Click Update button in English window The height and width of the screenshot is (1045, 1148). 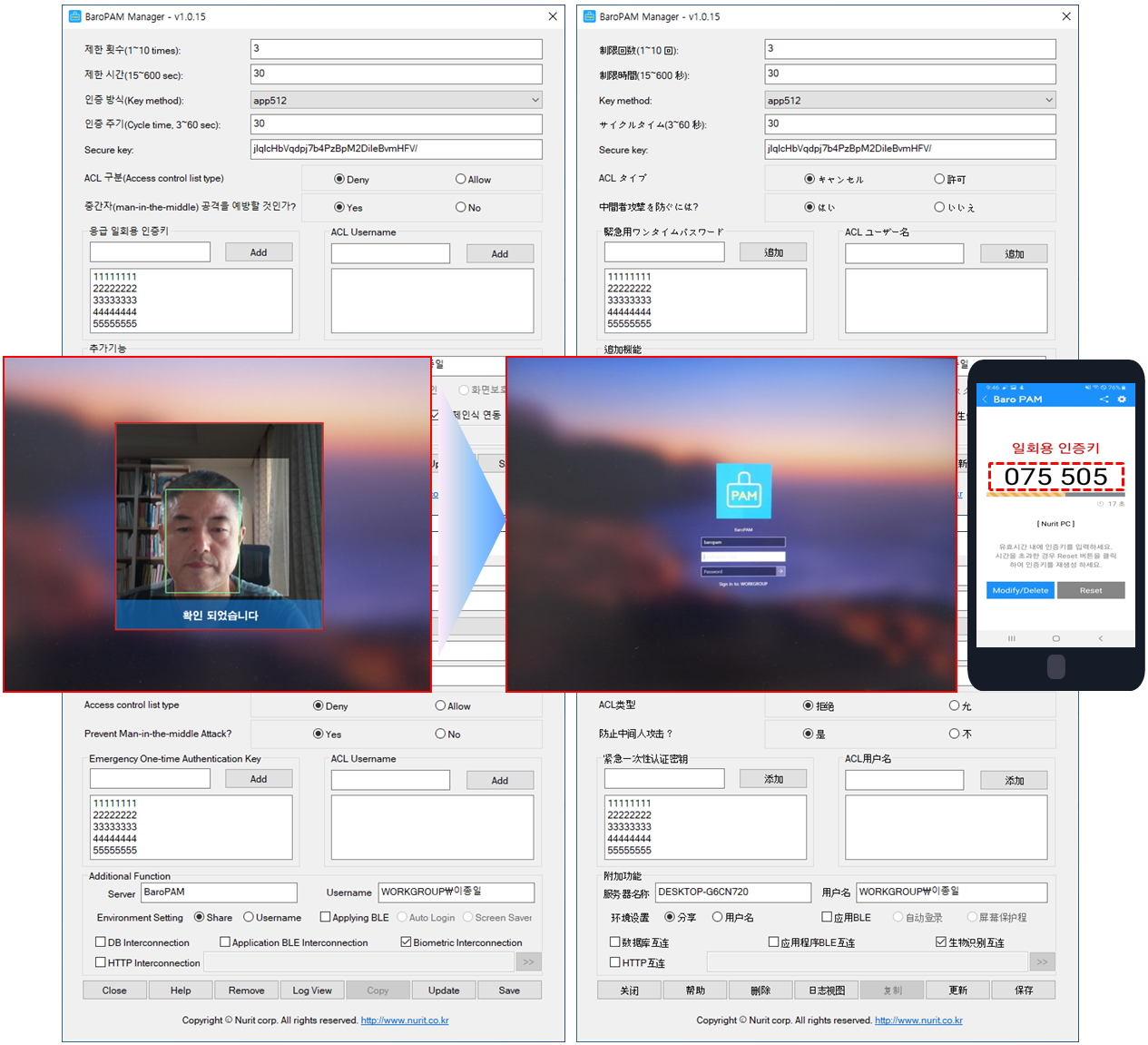tap(444, 991)
